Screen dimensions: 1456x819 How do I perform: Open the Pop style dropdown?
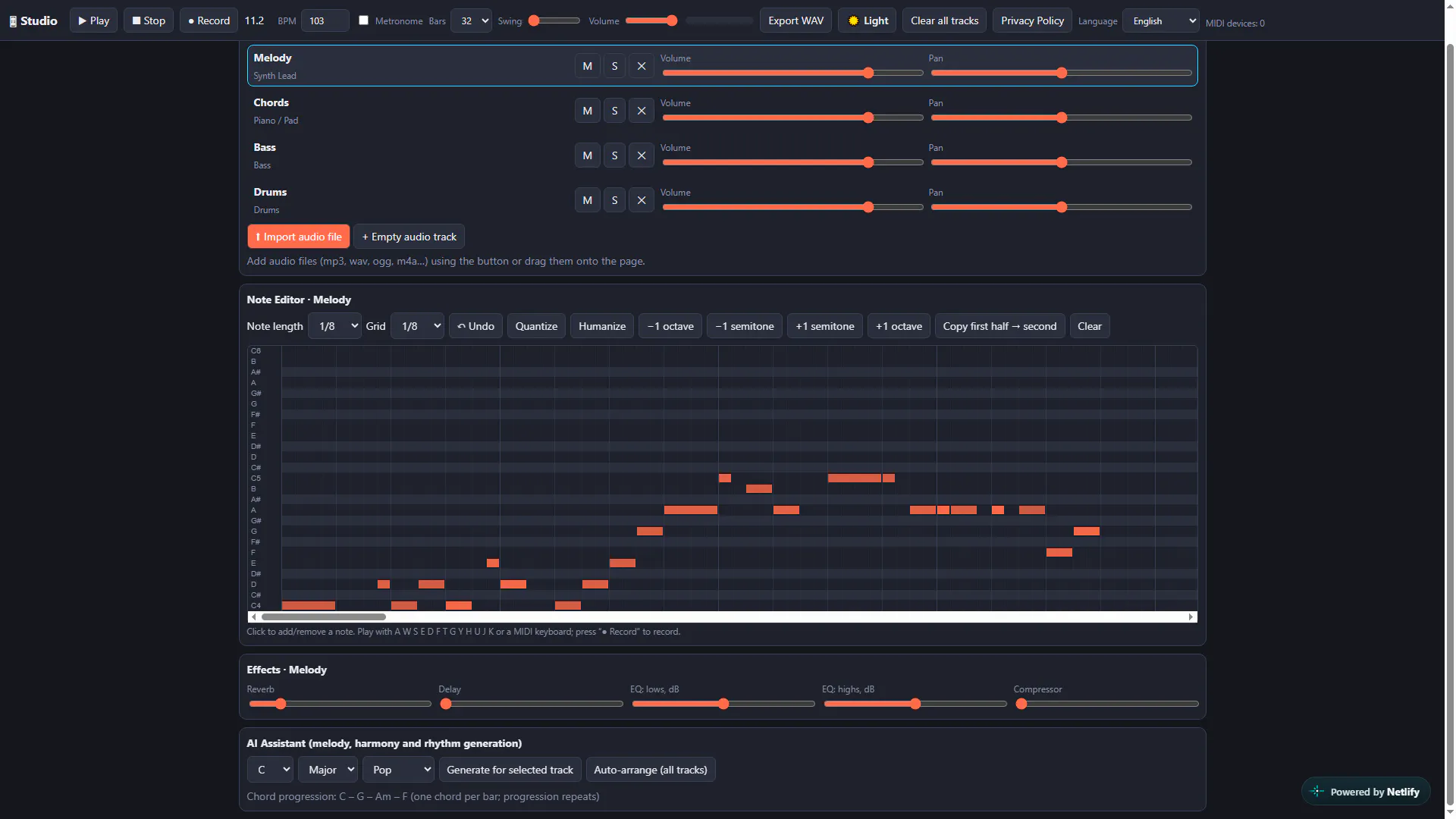pos(398,770)
